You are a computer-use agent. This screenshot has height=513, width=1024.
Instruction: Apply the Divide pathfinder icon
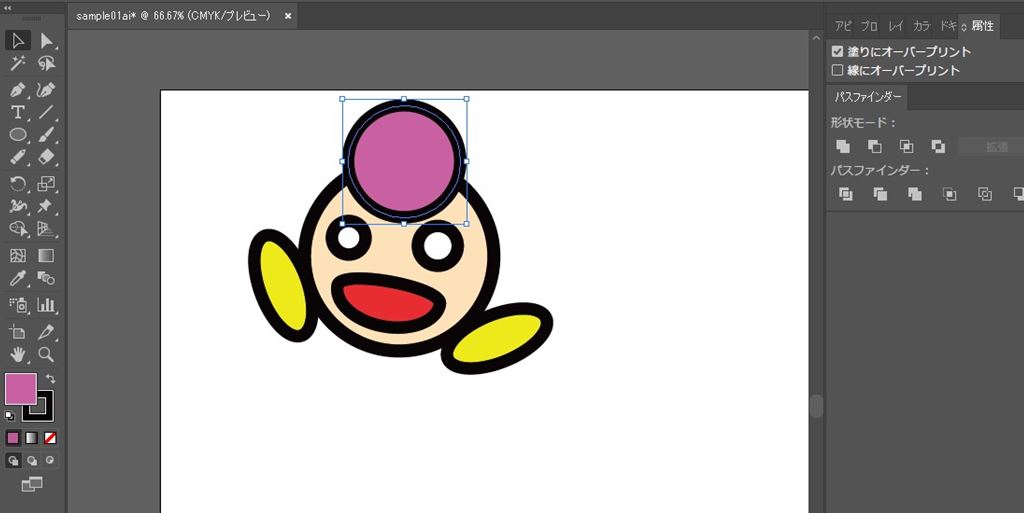coord(845,194)
